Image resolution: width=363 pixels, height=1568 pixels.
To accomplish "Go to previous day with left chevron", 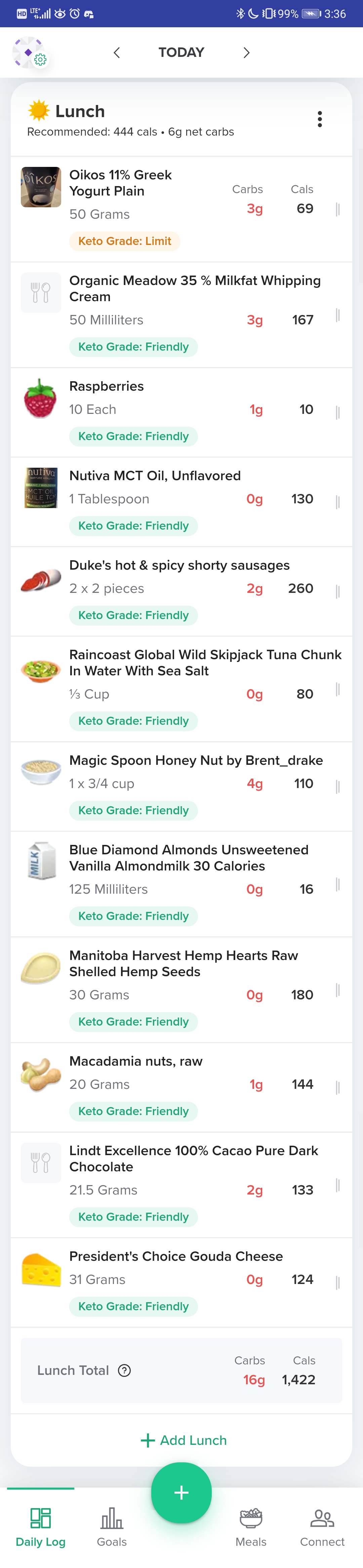I will tap(117, 53).
